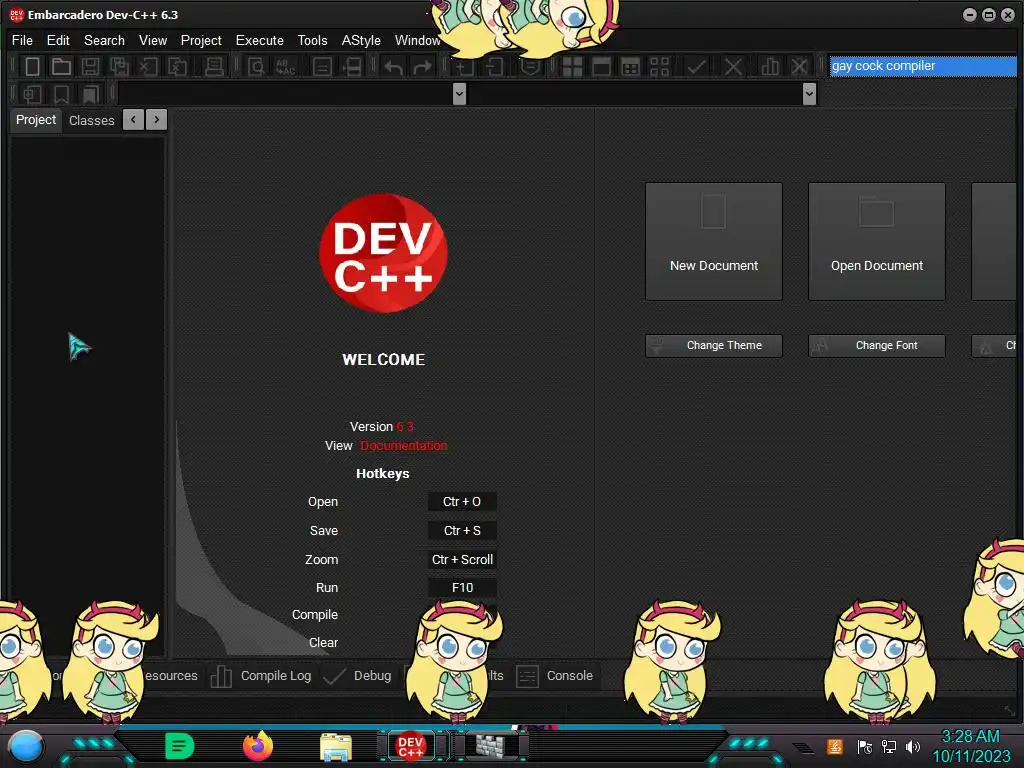Open the Tools menu

(x=313, y=40)
